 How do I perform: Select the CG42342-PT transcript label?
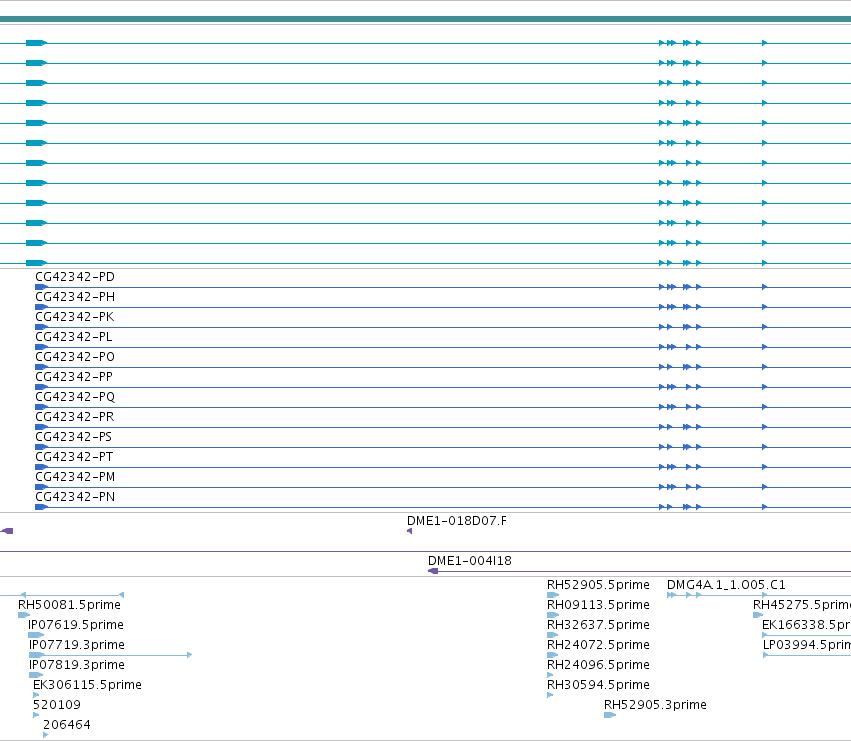click(x=74, y=457)
